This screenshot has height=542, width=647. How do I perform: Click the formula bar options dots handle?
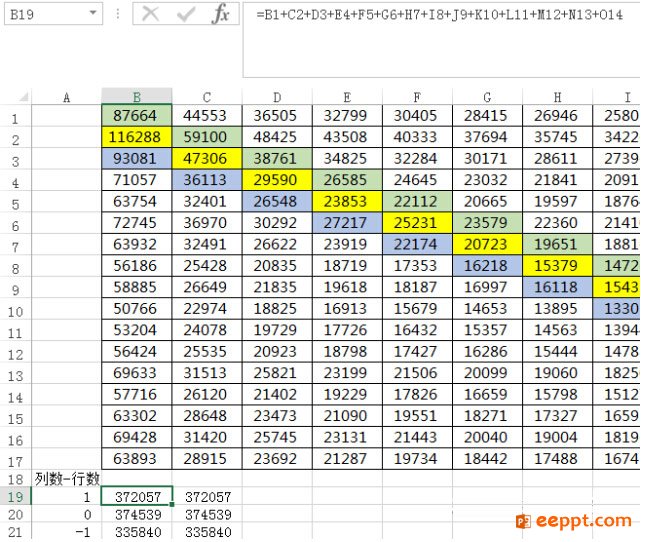pyautogui.click(x=118, y=14)
